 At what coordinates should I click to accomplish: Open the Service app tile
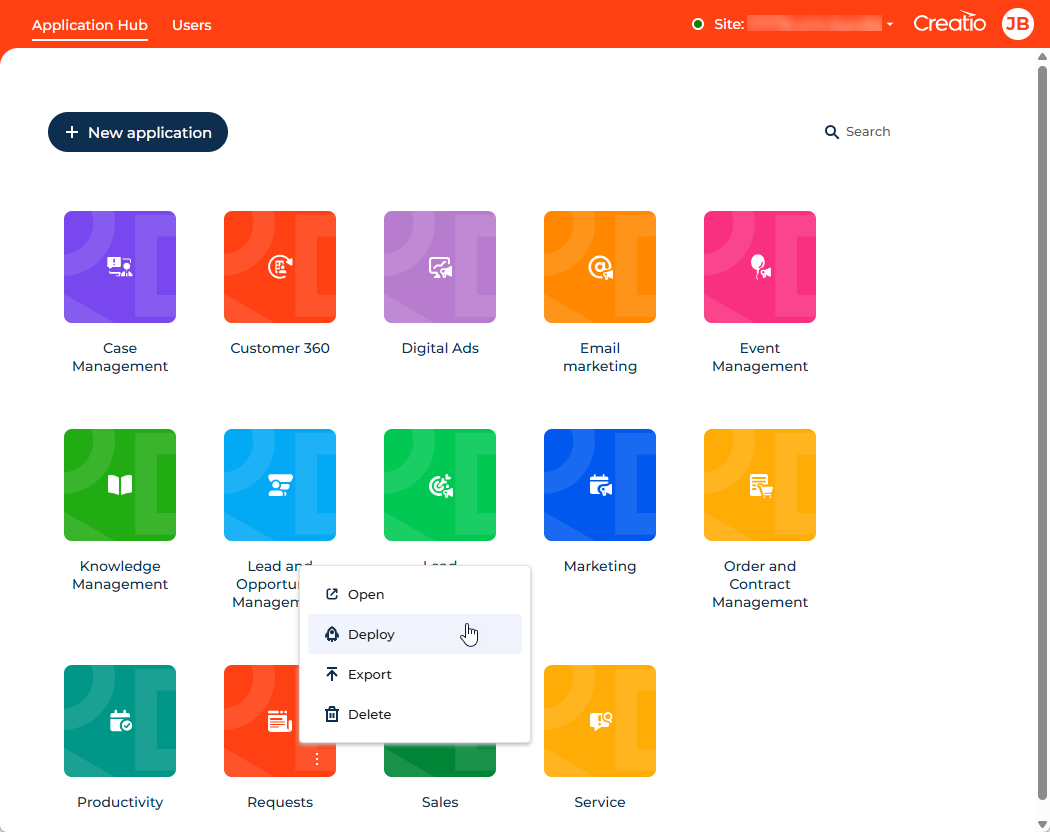(x=600, y=721)
